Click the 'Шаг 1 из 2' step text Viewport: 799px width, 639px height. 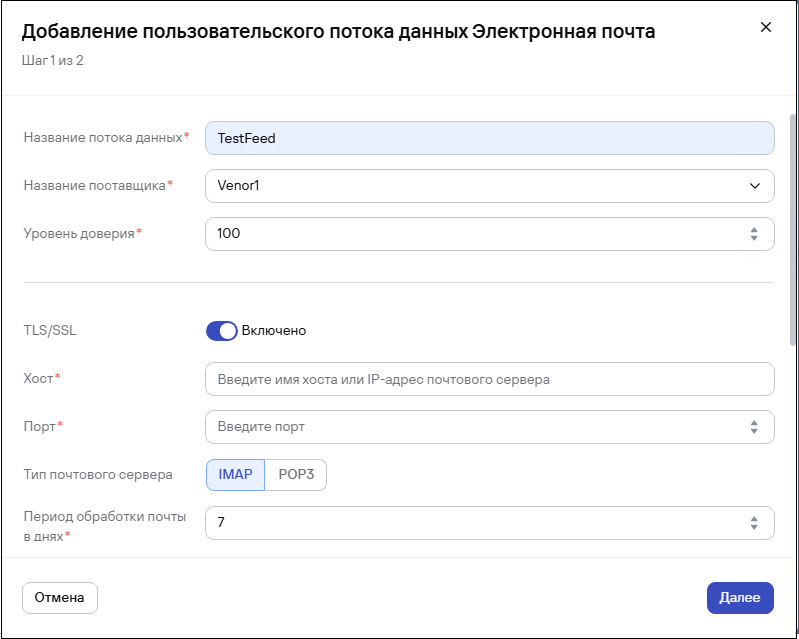click(53, 61)
